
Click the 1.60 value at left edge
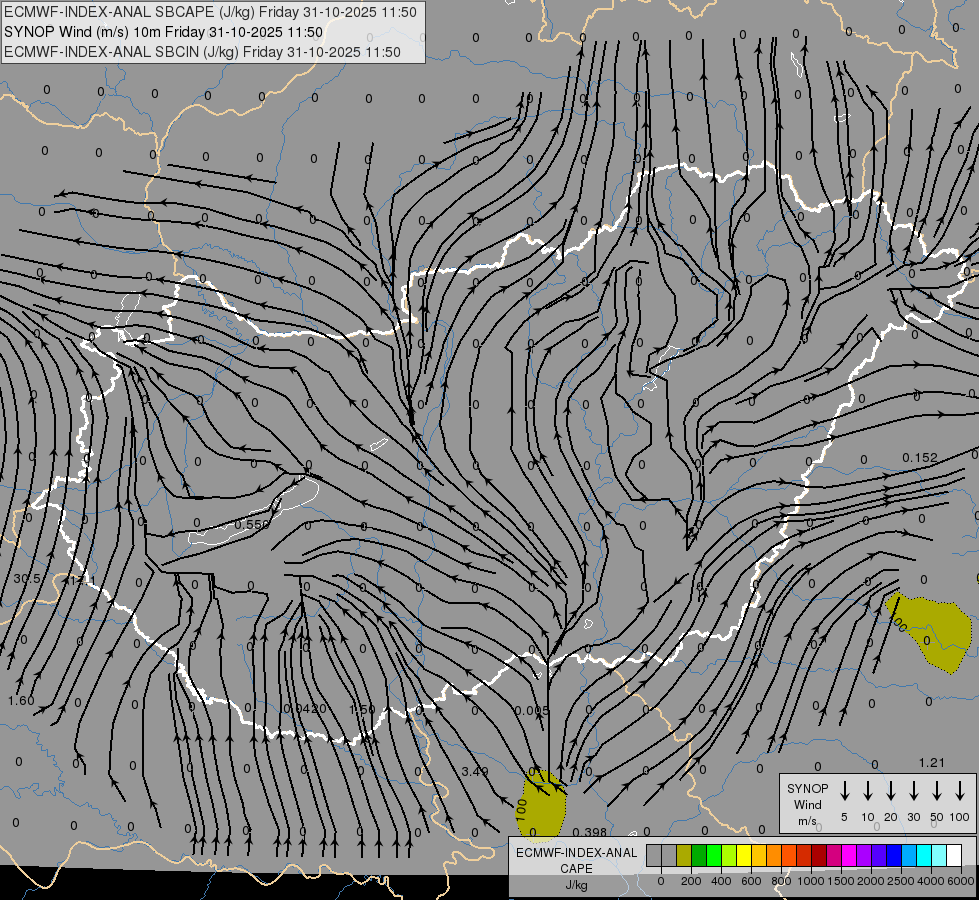pyautogui.click(x=21, y=700)
